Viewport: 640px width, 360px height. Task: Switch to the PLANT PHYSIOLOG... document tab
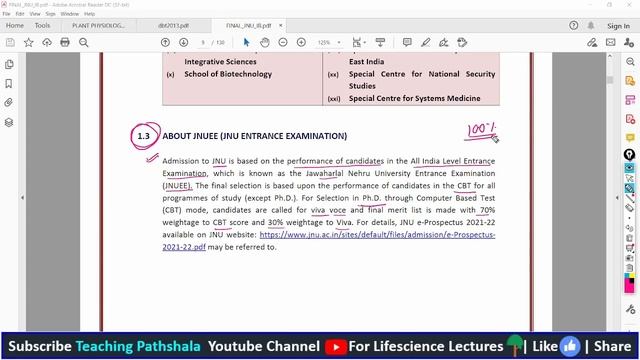tap(98, 25)
